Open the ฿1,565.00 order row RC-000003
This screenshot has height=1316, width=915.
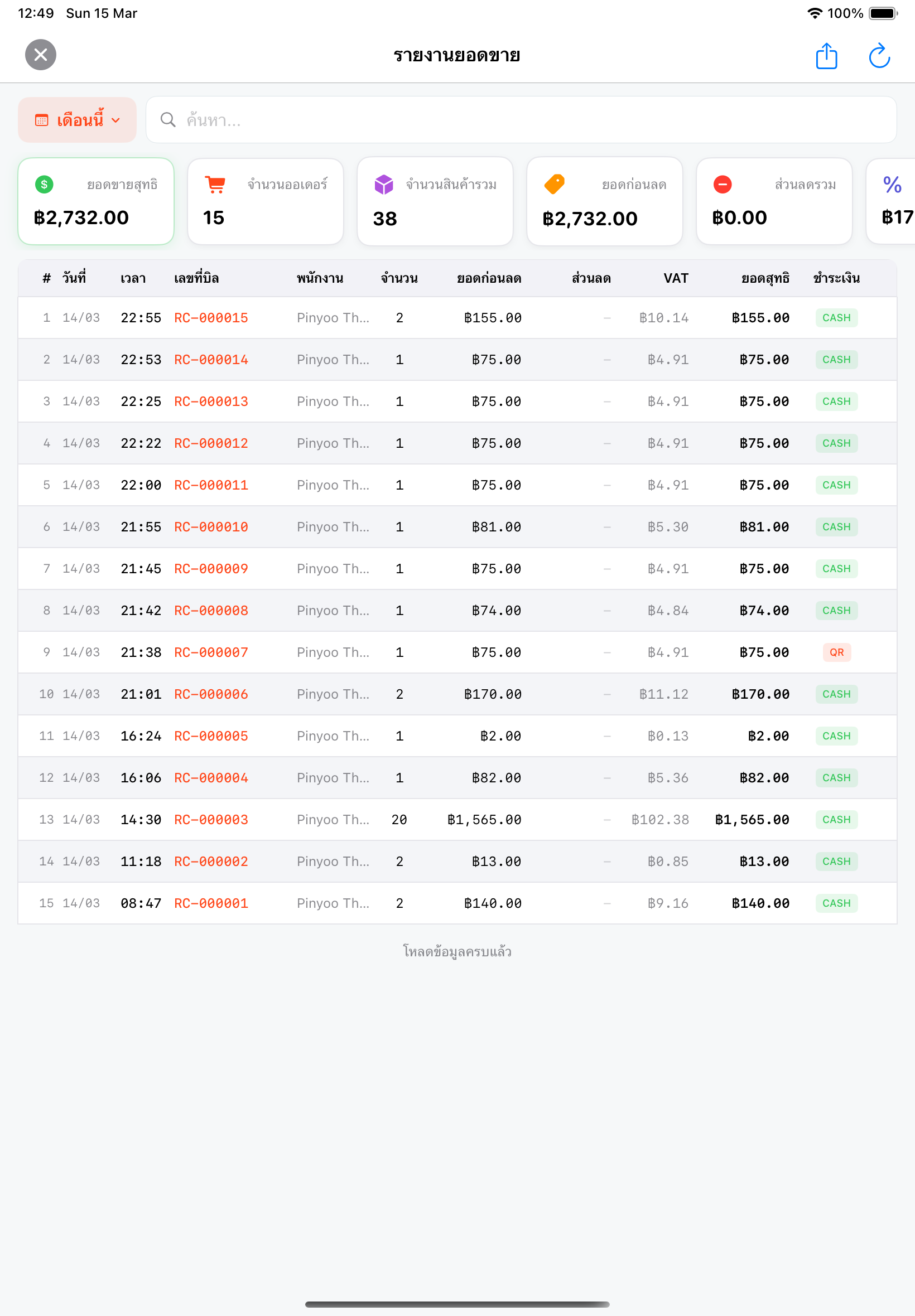point(457,820)
